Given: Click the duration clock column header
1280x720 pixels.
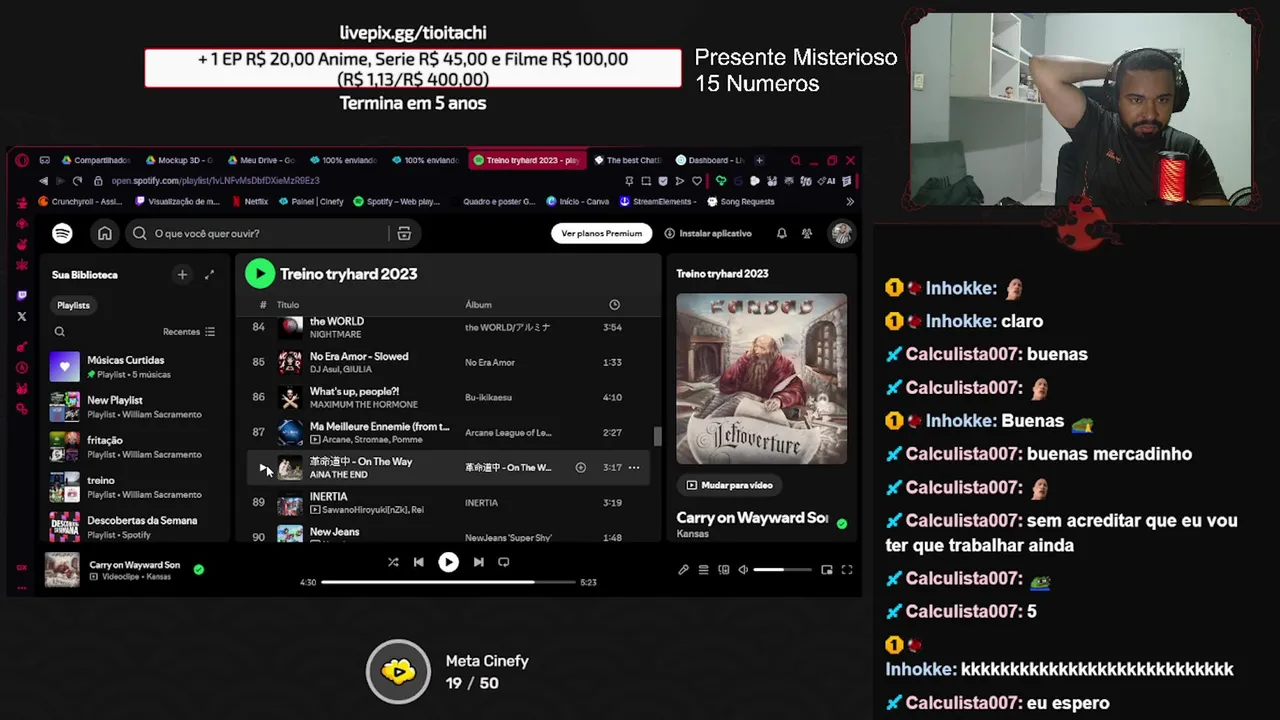Looking at the screenshot, I should 614,304.
